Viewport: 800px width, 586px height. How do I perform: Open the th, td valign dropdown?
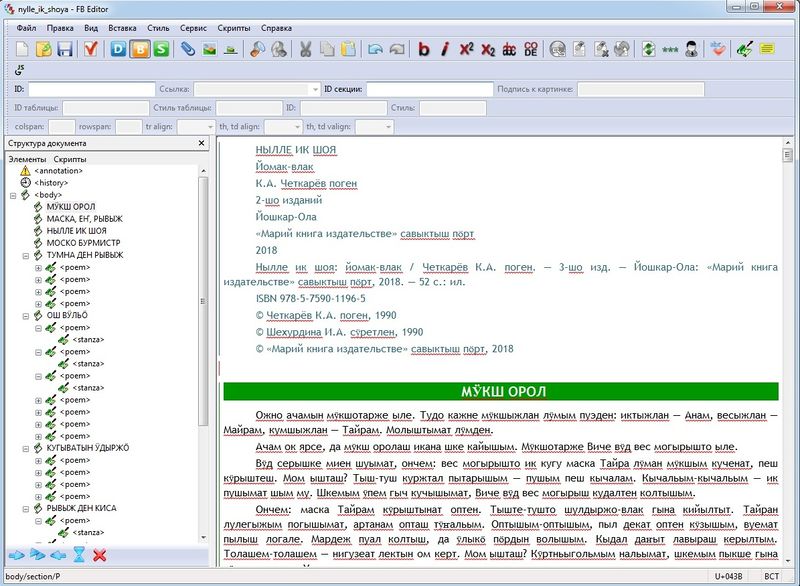(388, 126)
